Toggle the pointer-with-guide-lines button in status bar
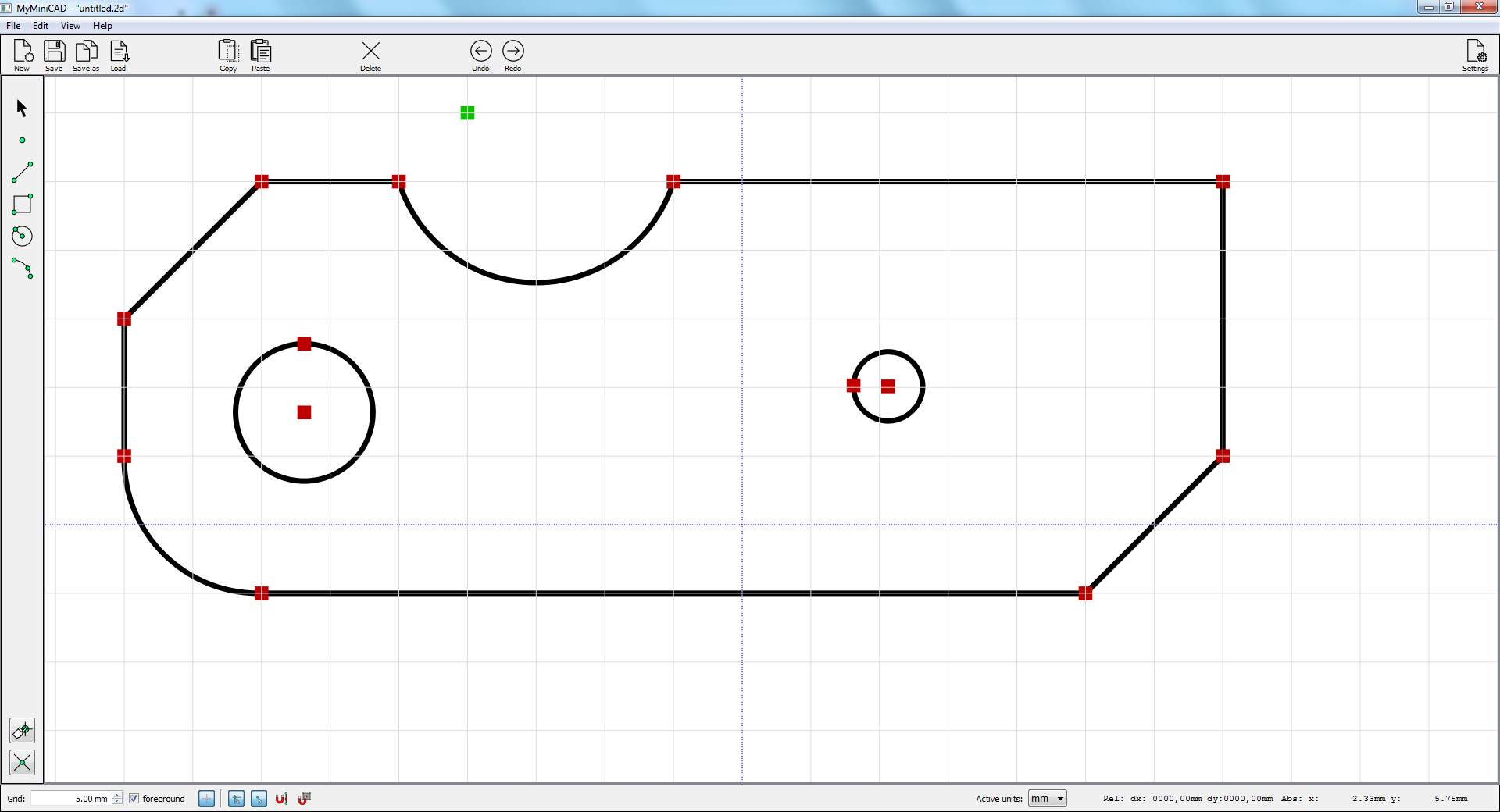Image resolution: width=1500 pixels, height=812 pixels. (236, 799)
